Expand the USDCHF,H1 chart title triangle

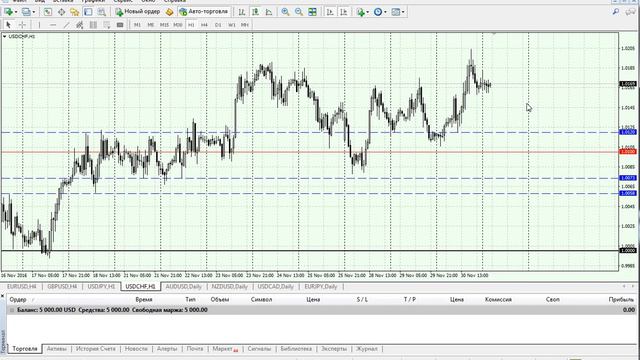point(4,36)
